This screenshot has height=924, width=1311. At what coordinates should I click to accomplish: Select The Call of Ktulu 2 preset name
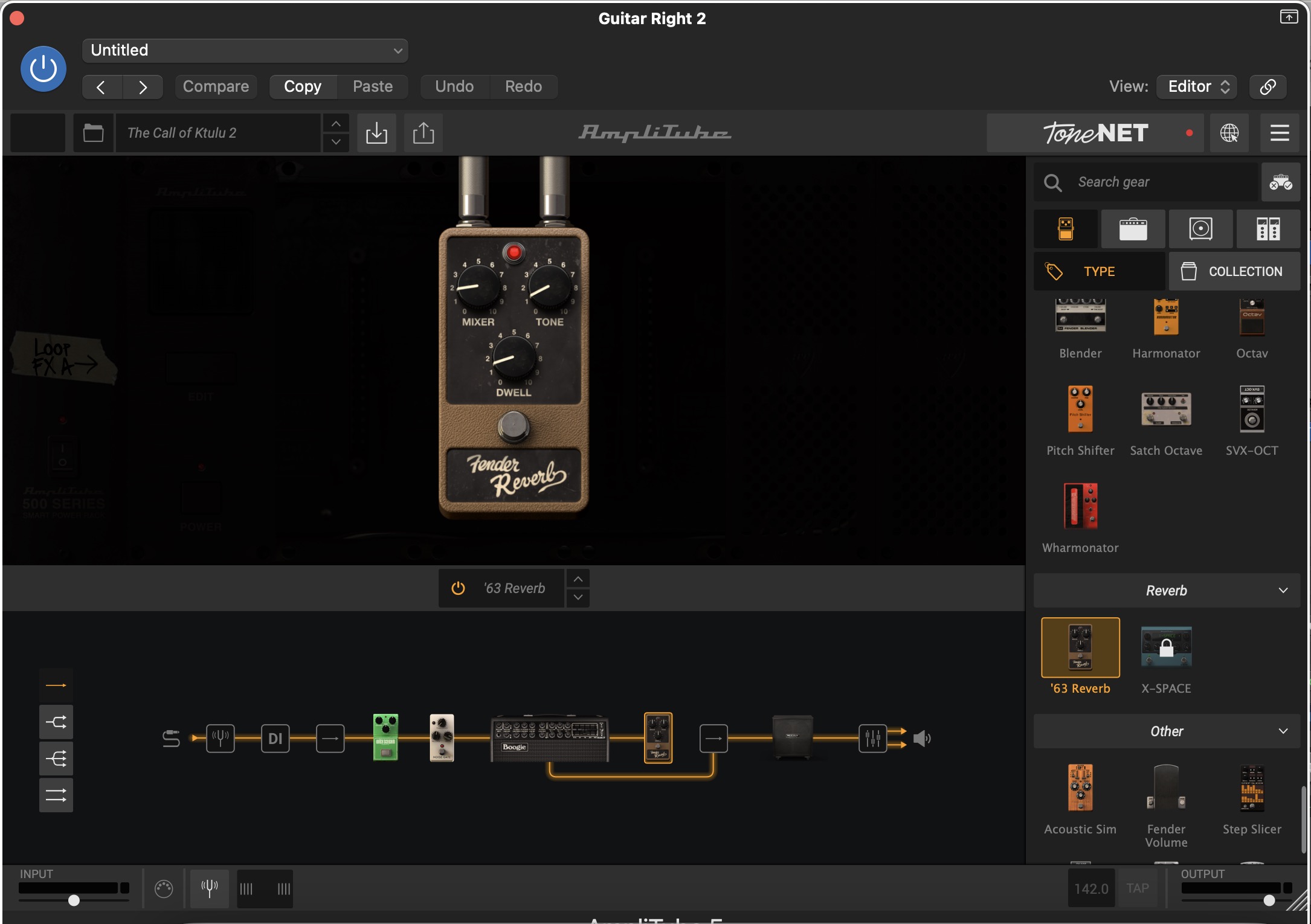(218, 133)
